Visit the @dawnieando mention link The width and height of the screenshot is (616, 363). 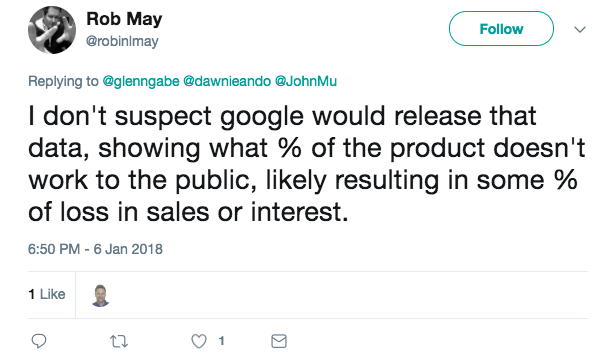pos(227,81)
